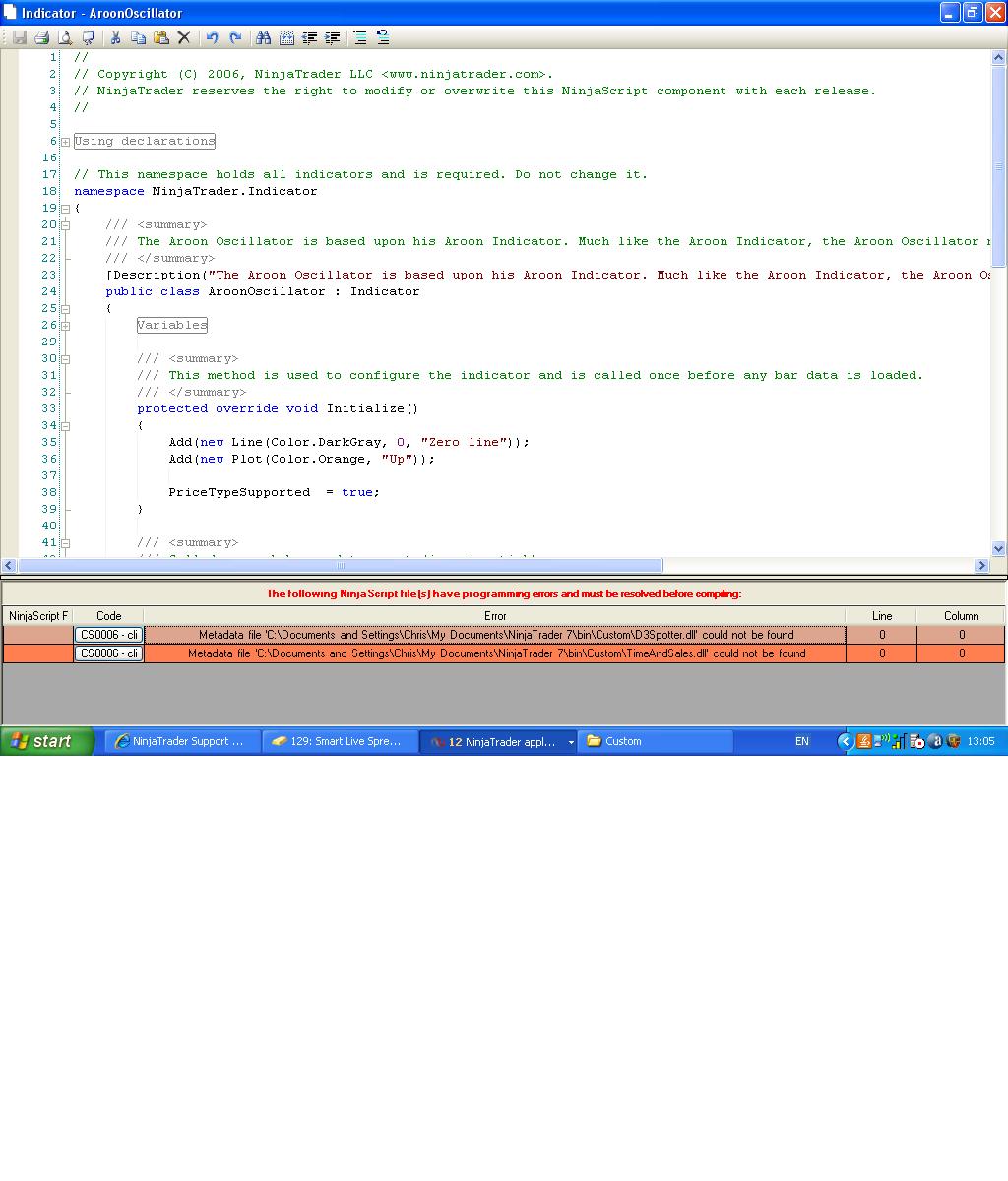The height and width of the screenshot is (1181, 1008).
Task: Expand the collapsed 'Variables' region
Action: 65,326
